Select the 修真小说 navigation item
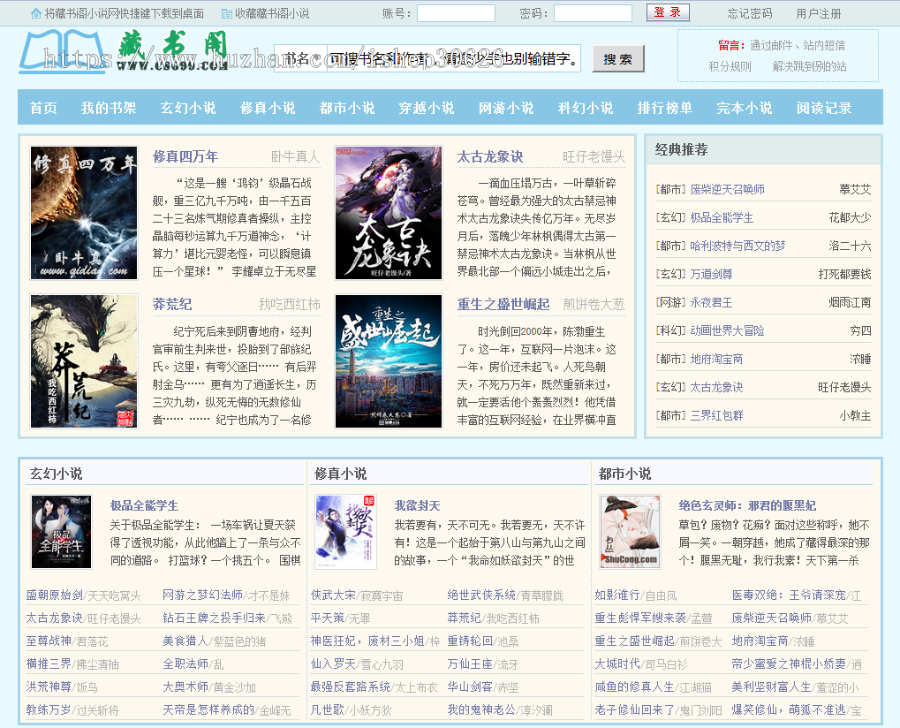Viewport: 900px width, 728px height. (267, 107)
